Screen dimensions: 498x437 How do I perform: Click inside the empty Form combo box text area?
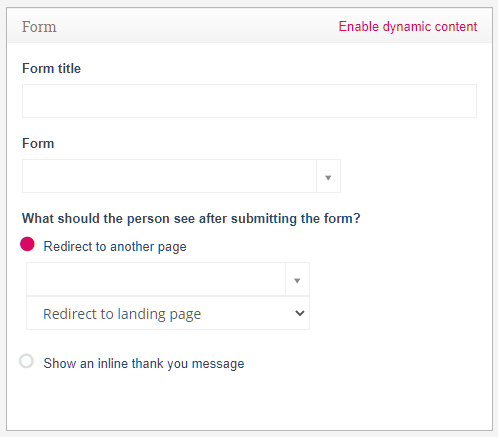click(x=169, y=176)
